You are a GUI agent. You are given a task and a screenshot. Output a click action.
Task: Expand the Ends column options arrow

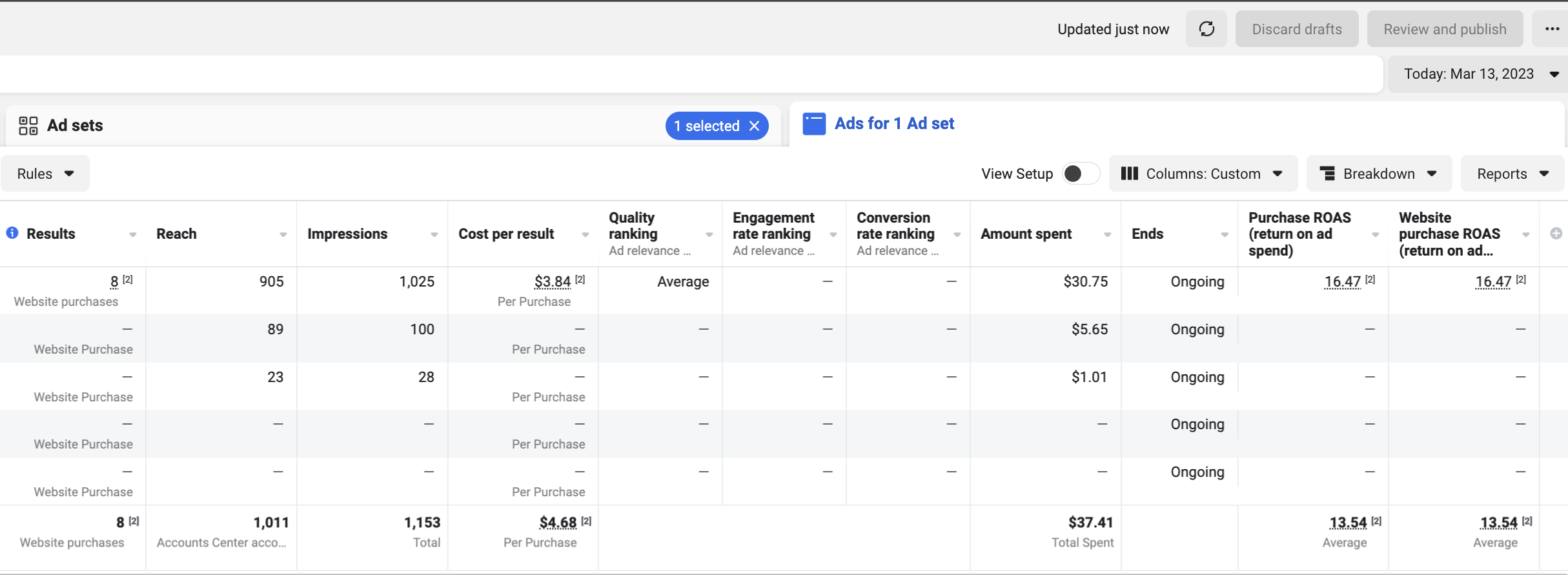[x=1225, y=235]
